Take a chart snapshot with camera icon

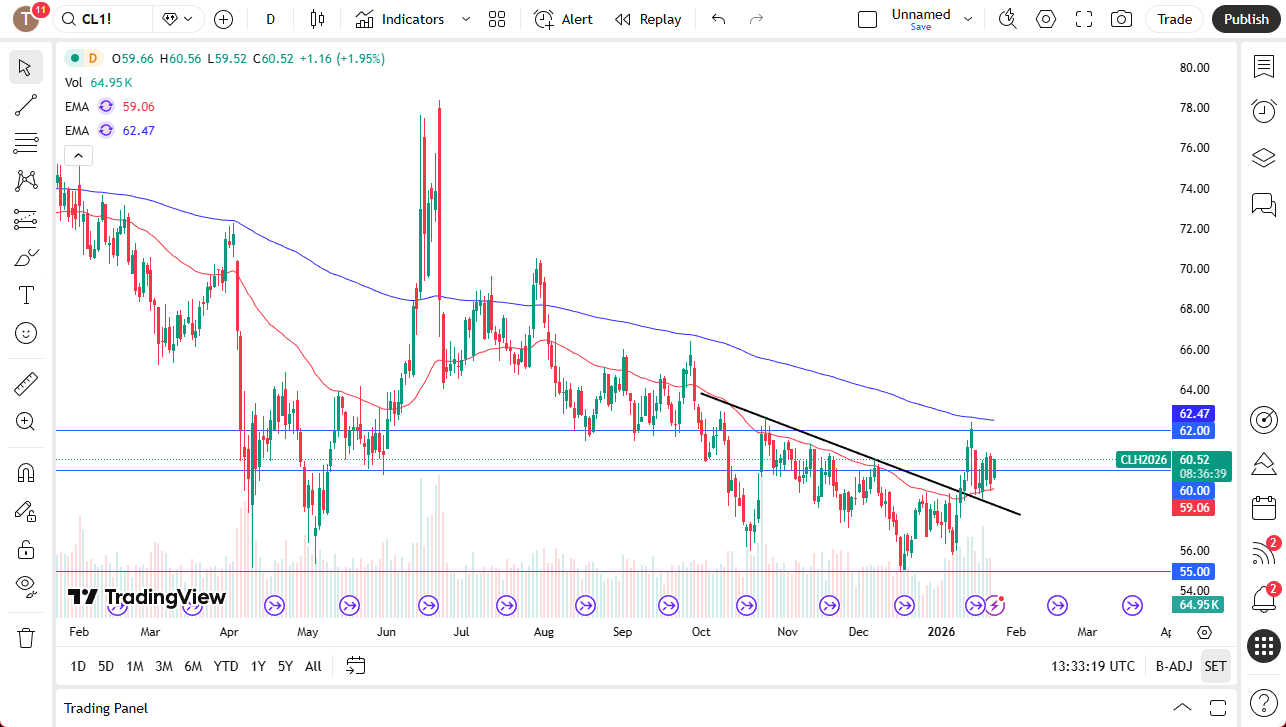pos(1122,19)
